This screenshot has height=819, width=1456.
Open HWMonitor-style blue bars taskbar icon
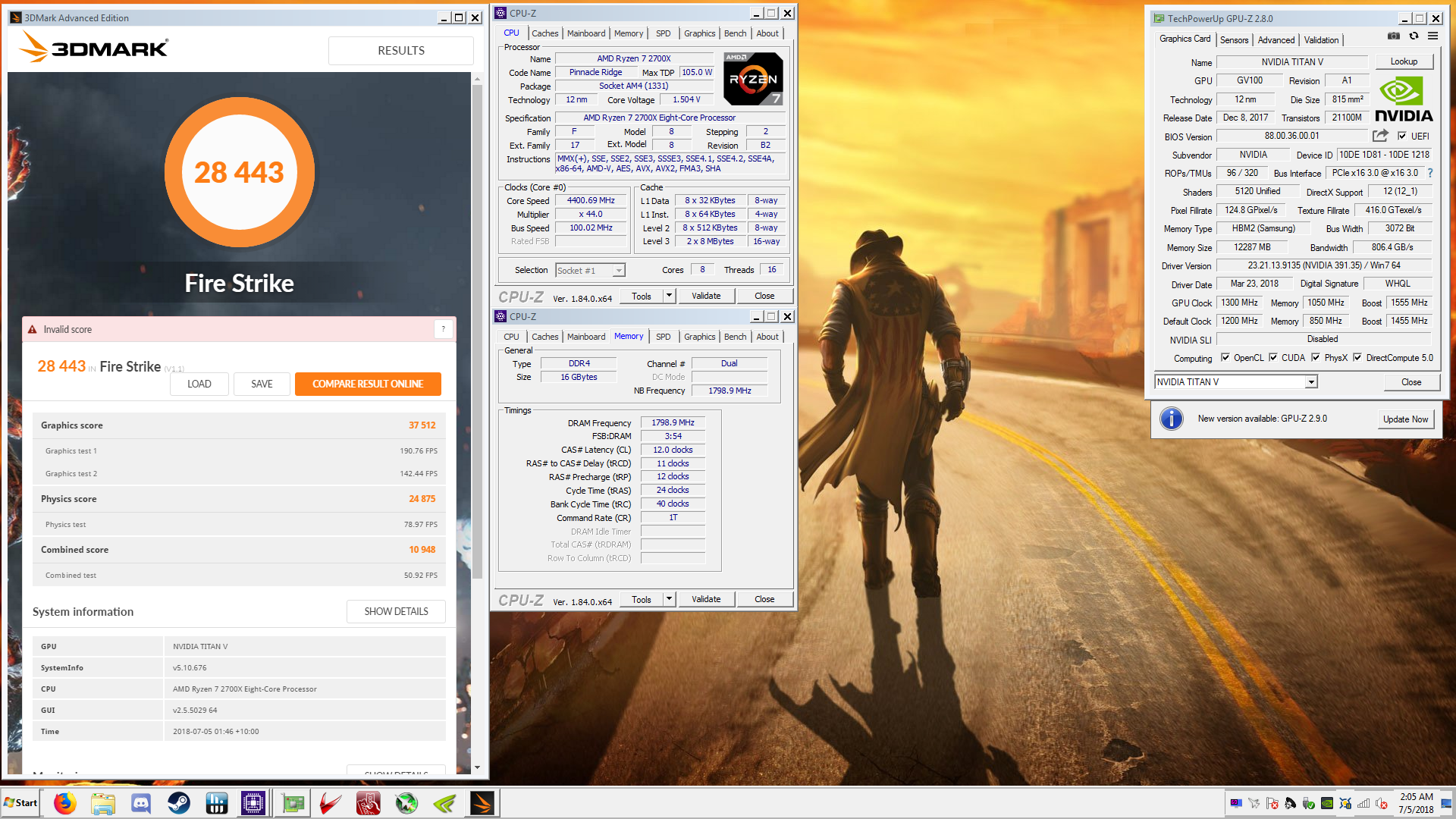point(217,803)
